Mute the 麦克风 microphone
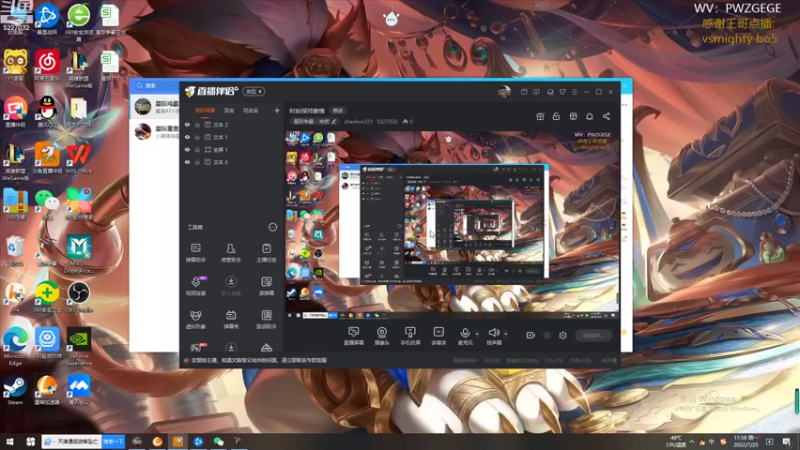 [x=465, y=336]
